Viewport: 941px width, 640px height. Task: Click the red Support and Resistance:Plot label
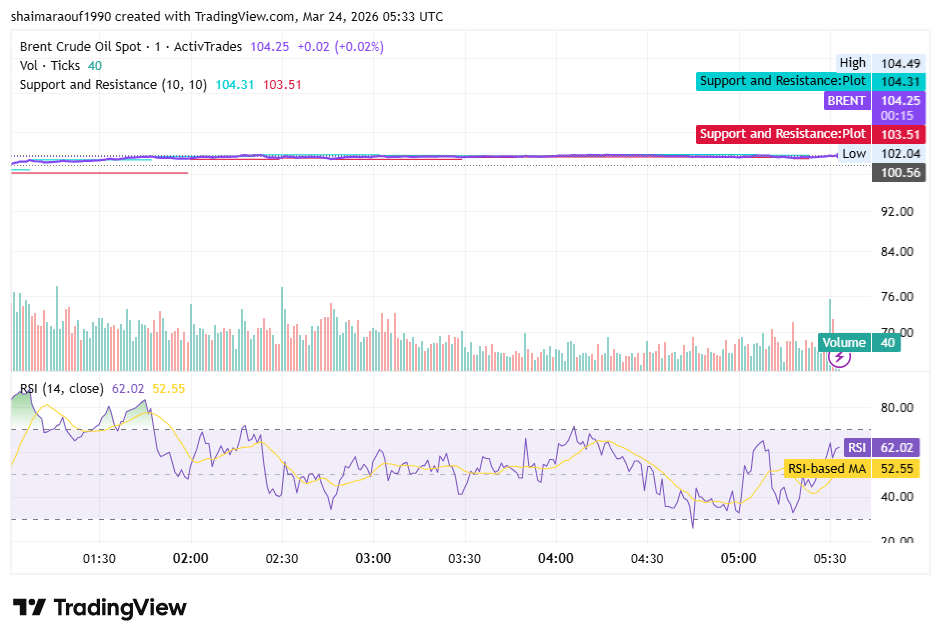pos(782,134)
